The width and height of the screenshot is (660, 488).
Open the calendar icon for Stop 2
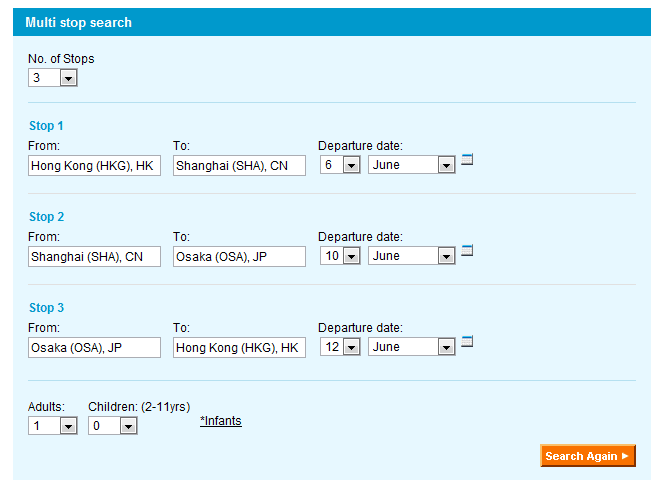467,250
